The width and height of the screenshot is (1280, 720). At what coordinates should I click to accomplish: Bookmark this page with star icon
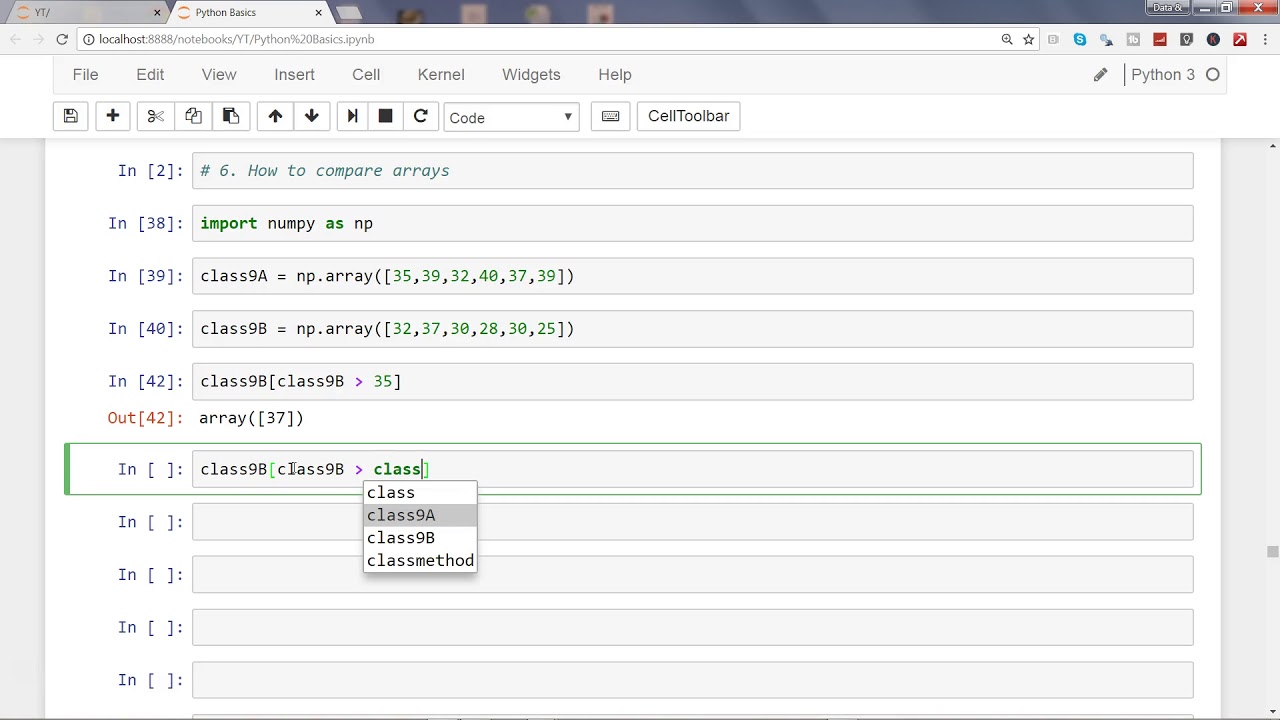tap(1028, 39)
